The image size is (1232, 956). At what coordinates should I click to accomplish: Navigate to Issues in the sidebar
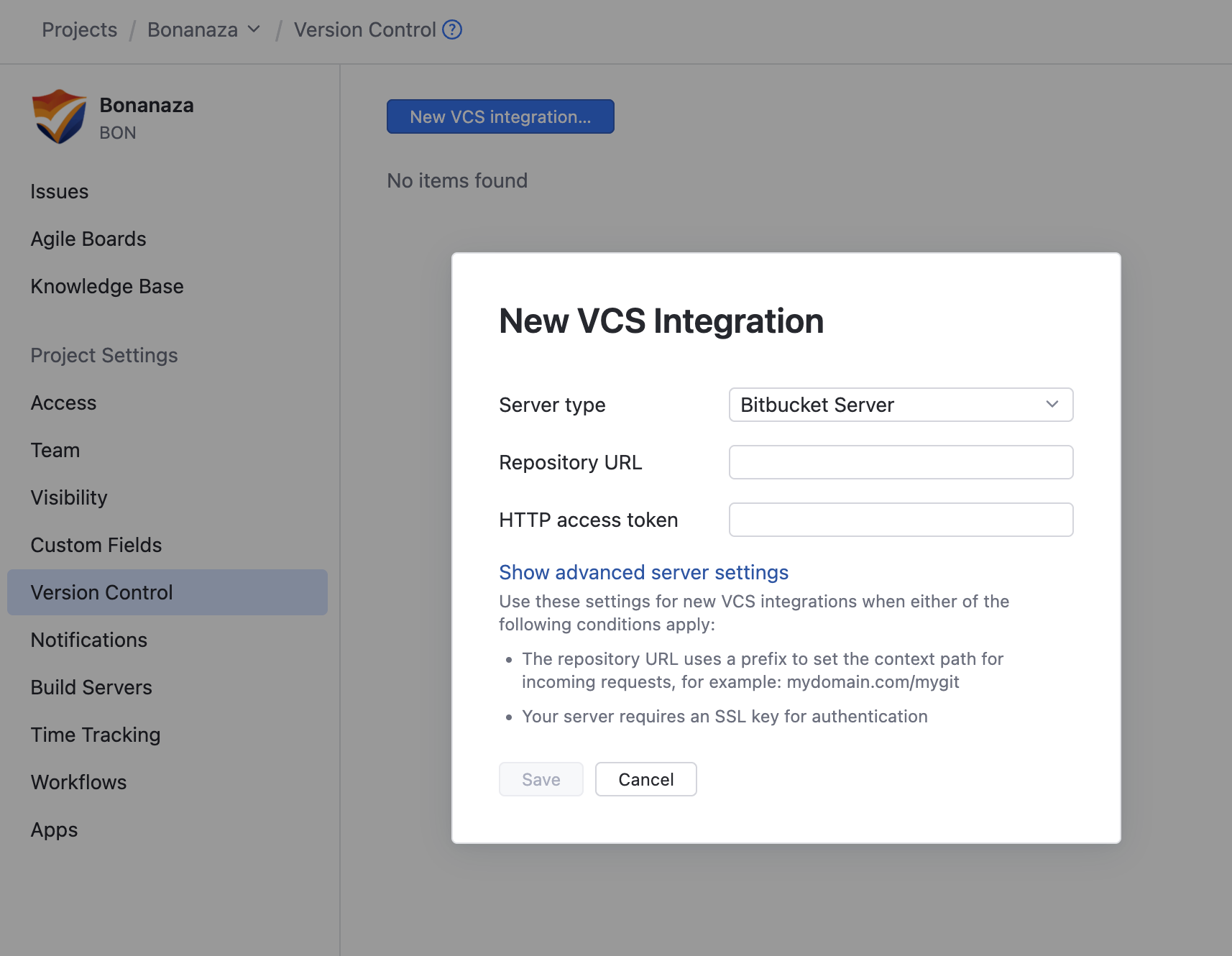pyautogui.click(x=60, y=191)
